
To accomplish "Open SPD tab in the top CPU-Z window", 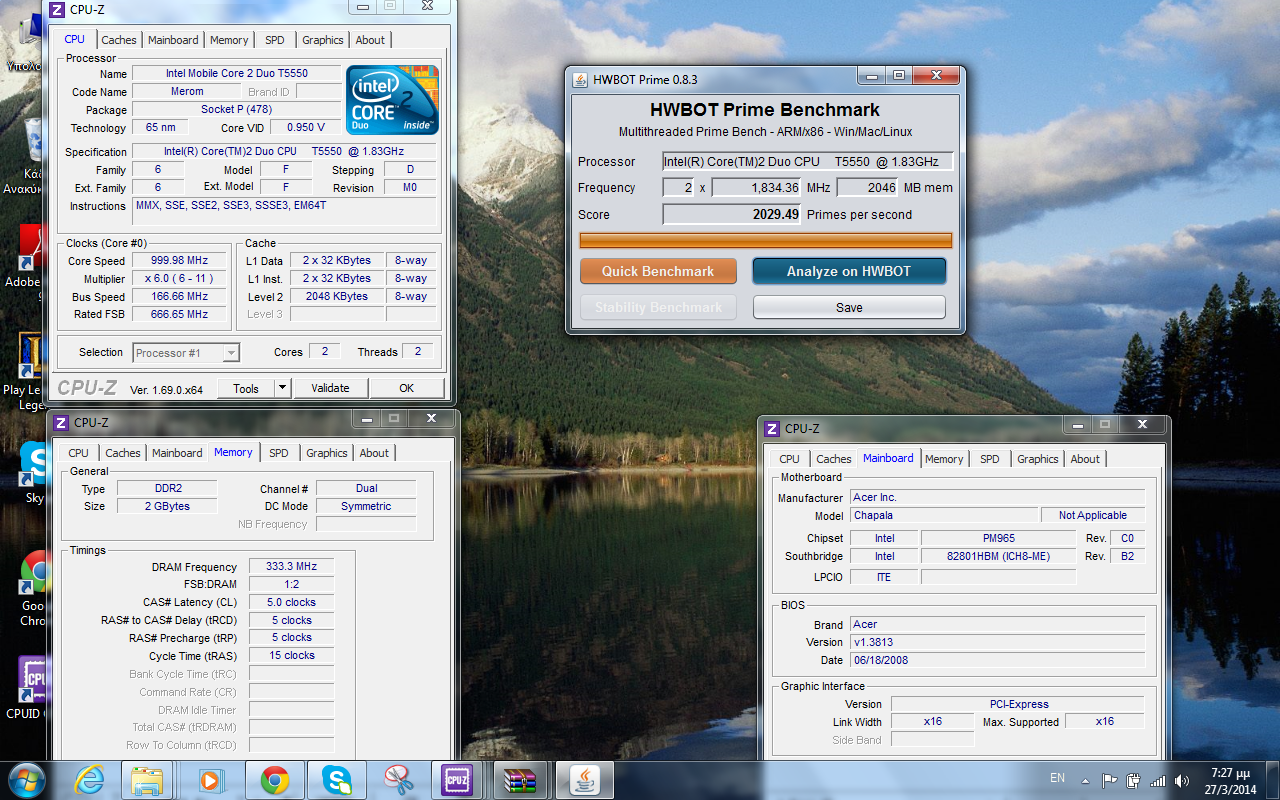I will [275, 40].
